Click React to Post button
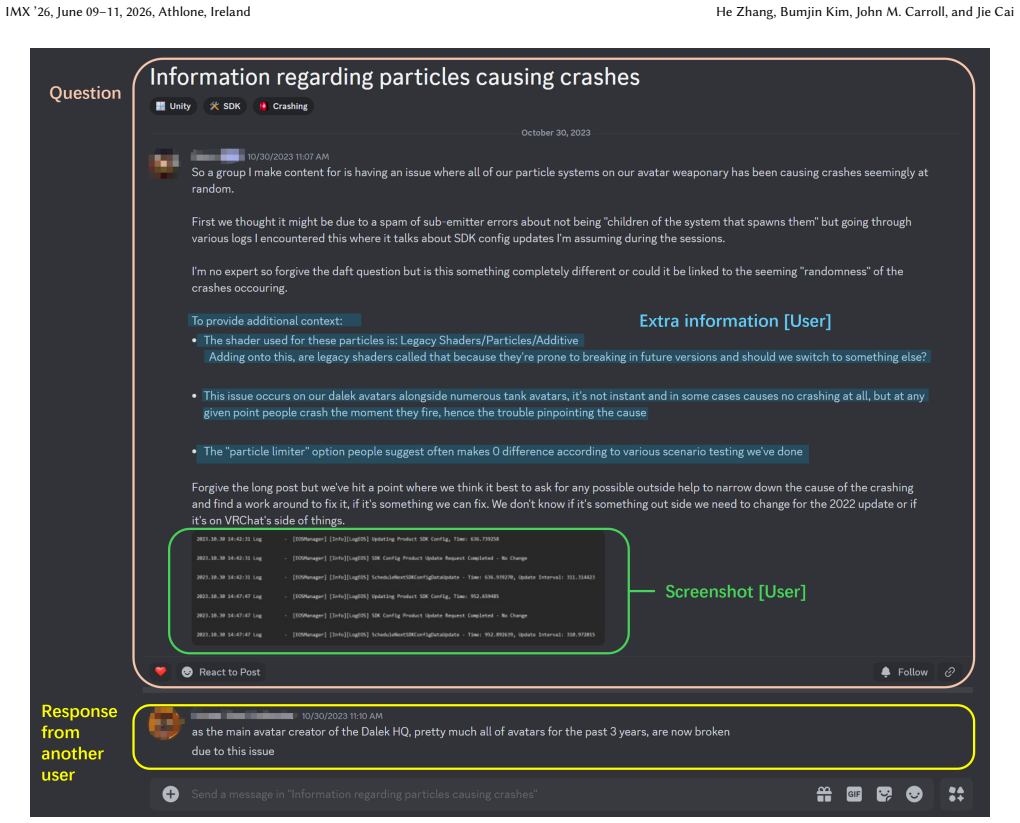 point(221,672)
